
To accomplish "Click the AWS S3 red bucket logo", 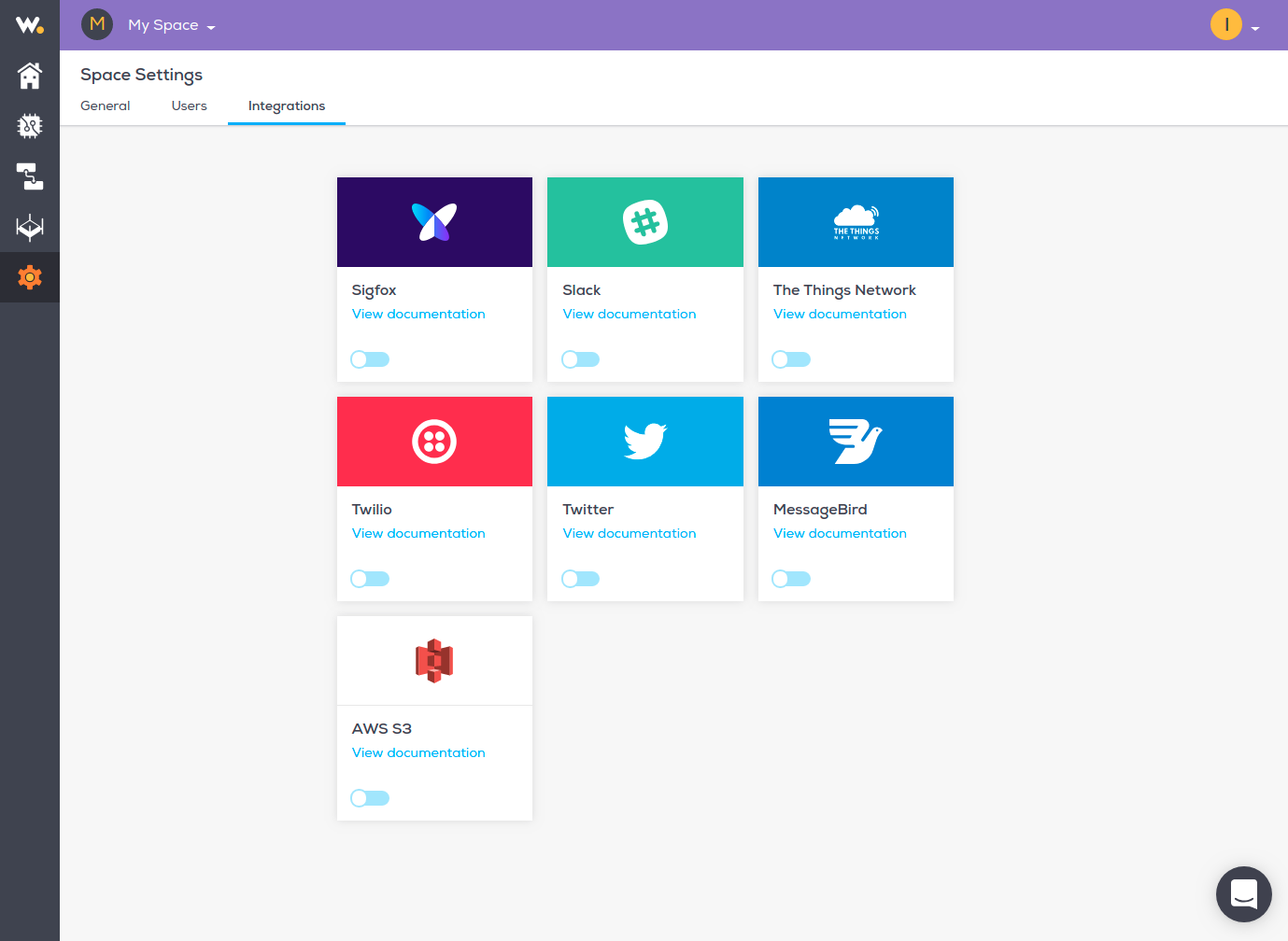I will point(434,661).
